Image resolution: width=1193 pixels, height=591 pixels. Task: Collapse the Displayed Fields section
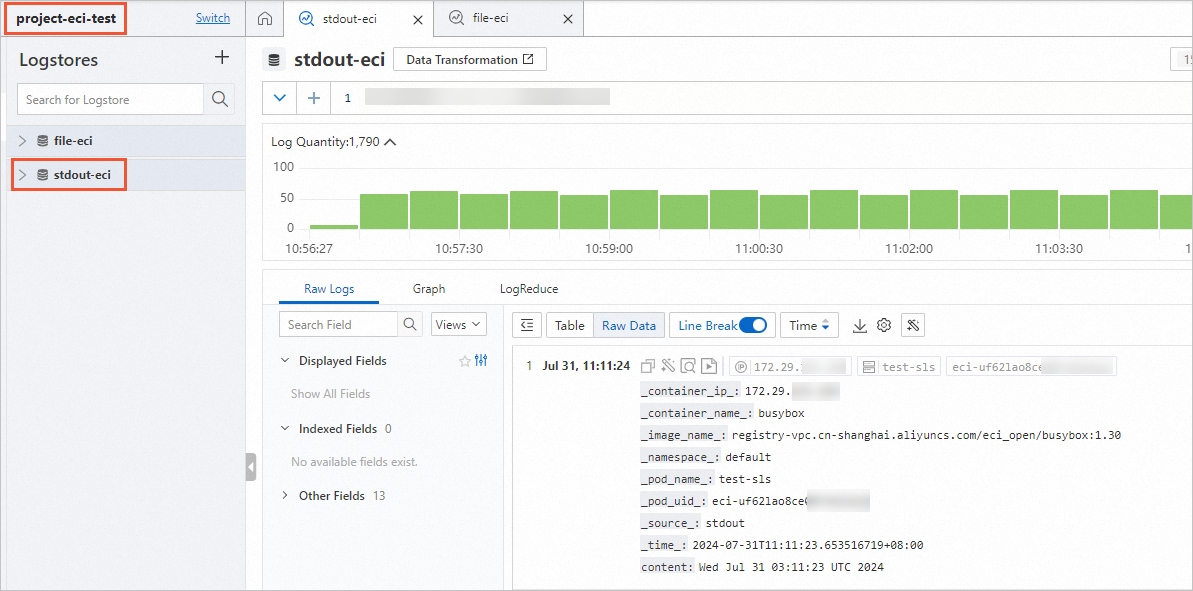click(x=285, y=361)
